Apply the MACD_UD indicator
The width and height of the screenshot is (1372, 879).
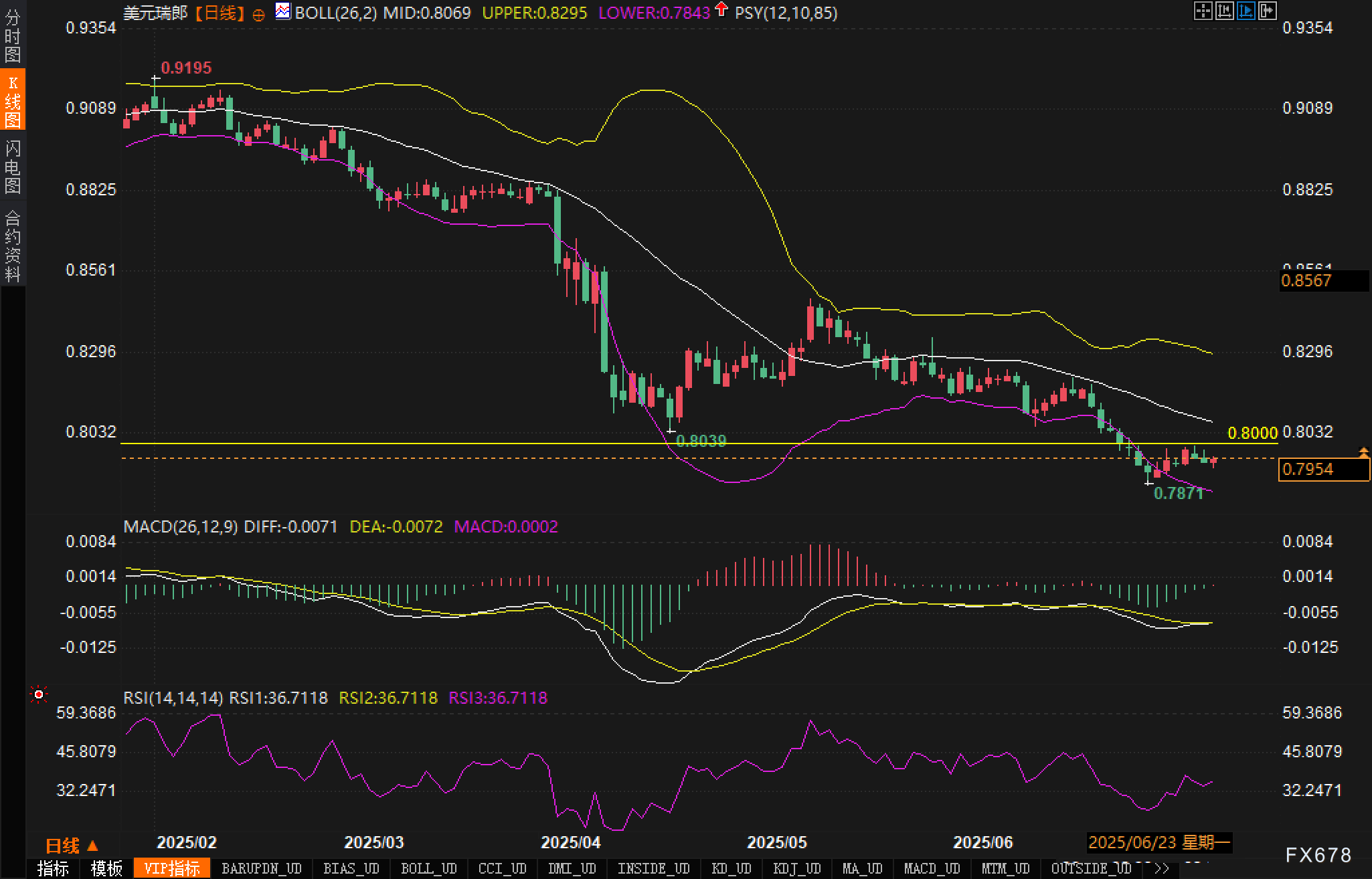point(932,869)
